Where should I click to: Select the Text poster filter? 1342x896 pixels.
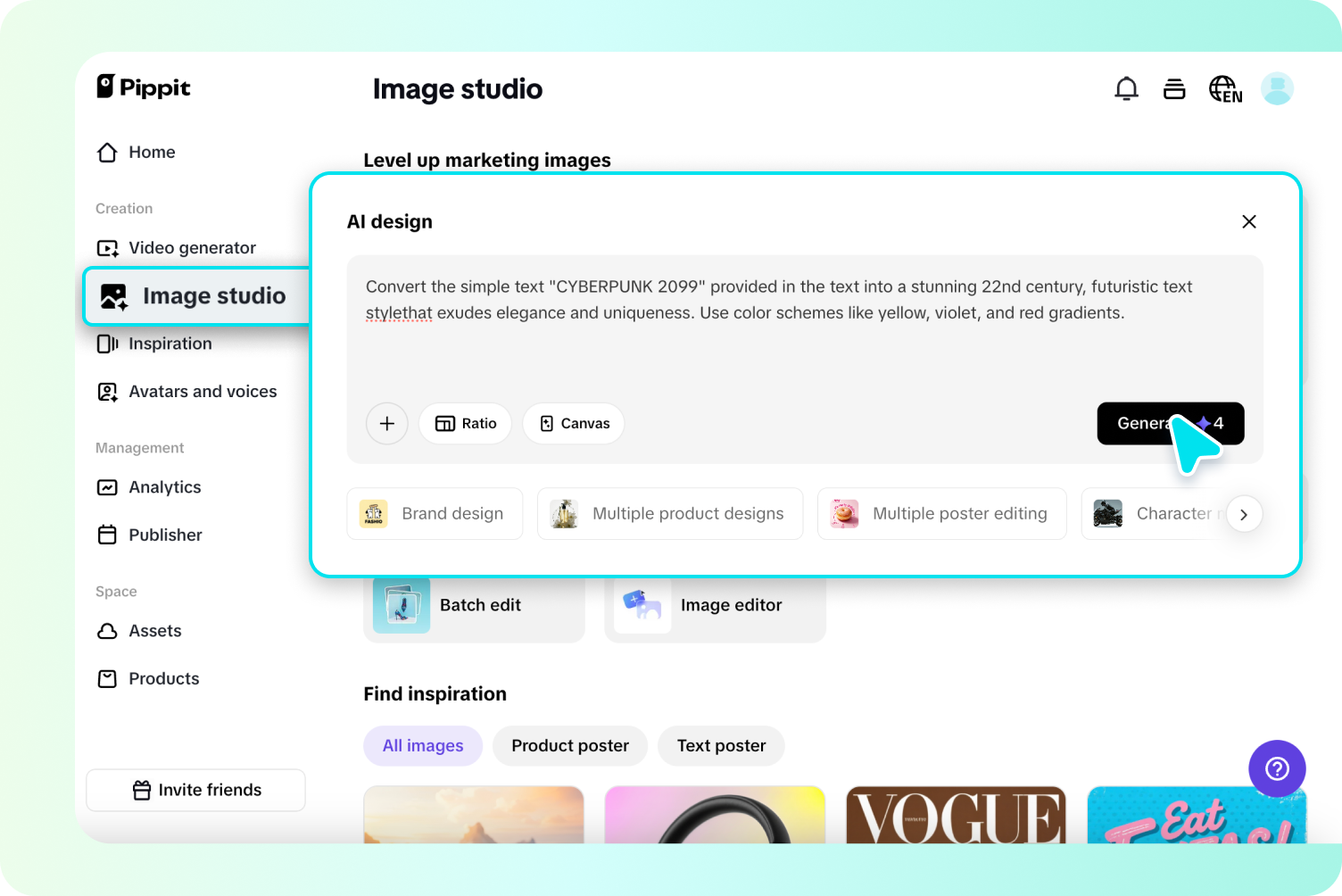(x=721, y=746)
